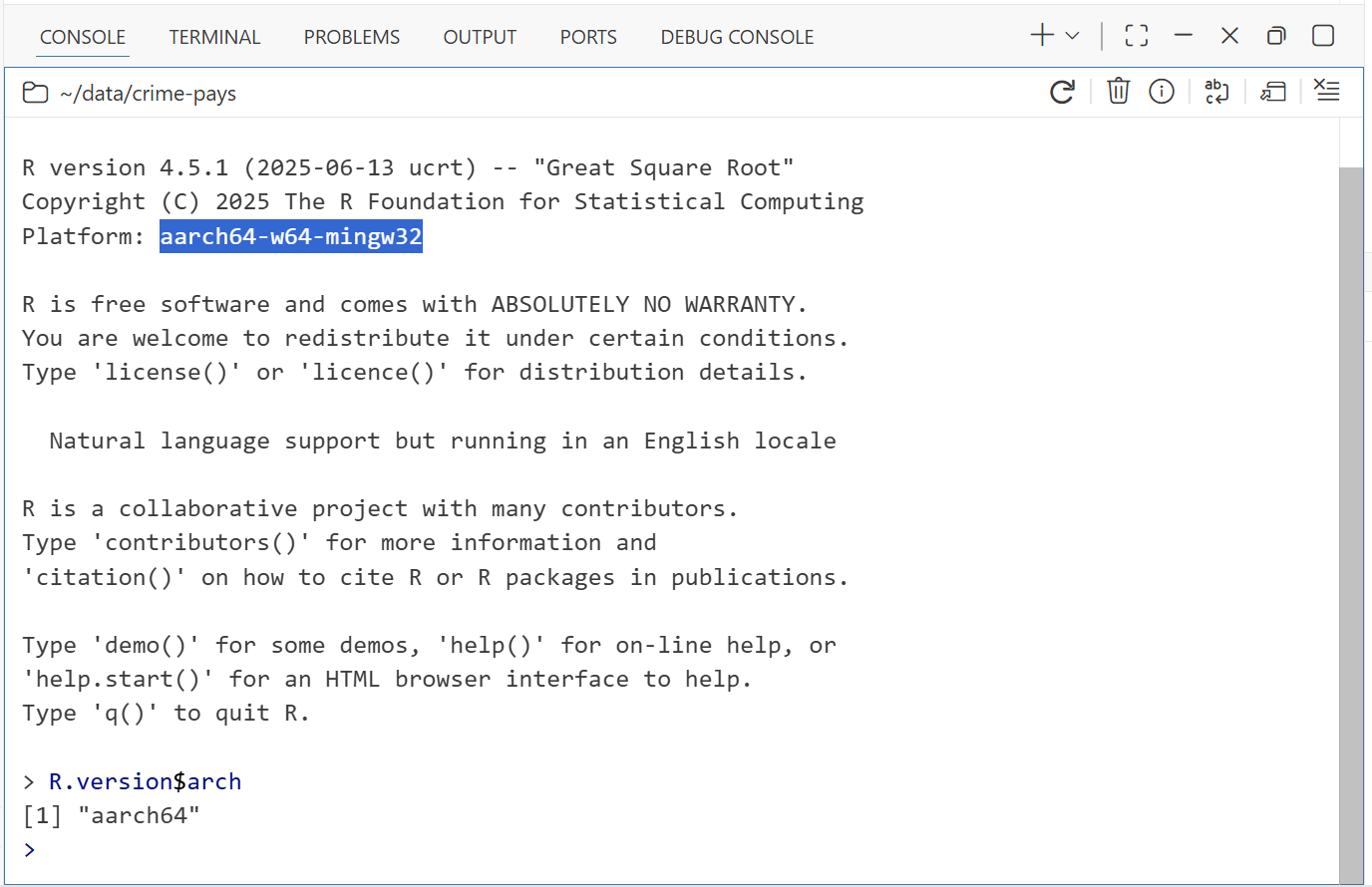Go to the PORTS tab
Screen dimensions: 1372x887
pyautogui.click(x=588, y=37)
